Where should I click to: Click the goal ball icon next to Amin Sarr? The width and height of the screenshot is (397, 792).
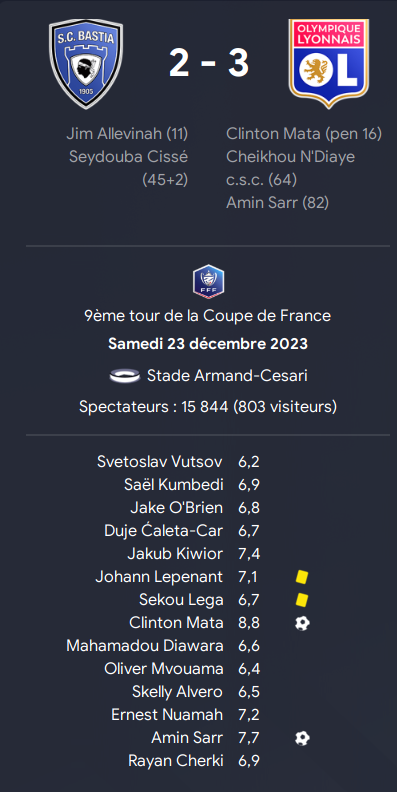302,738
